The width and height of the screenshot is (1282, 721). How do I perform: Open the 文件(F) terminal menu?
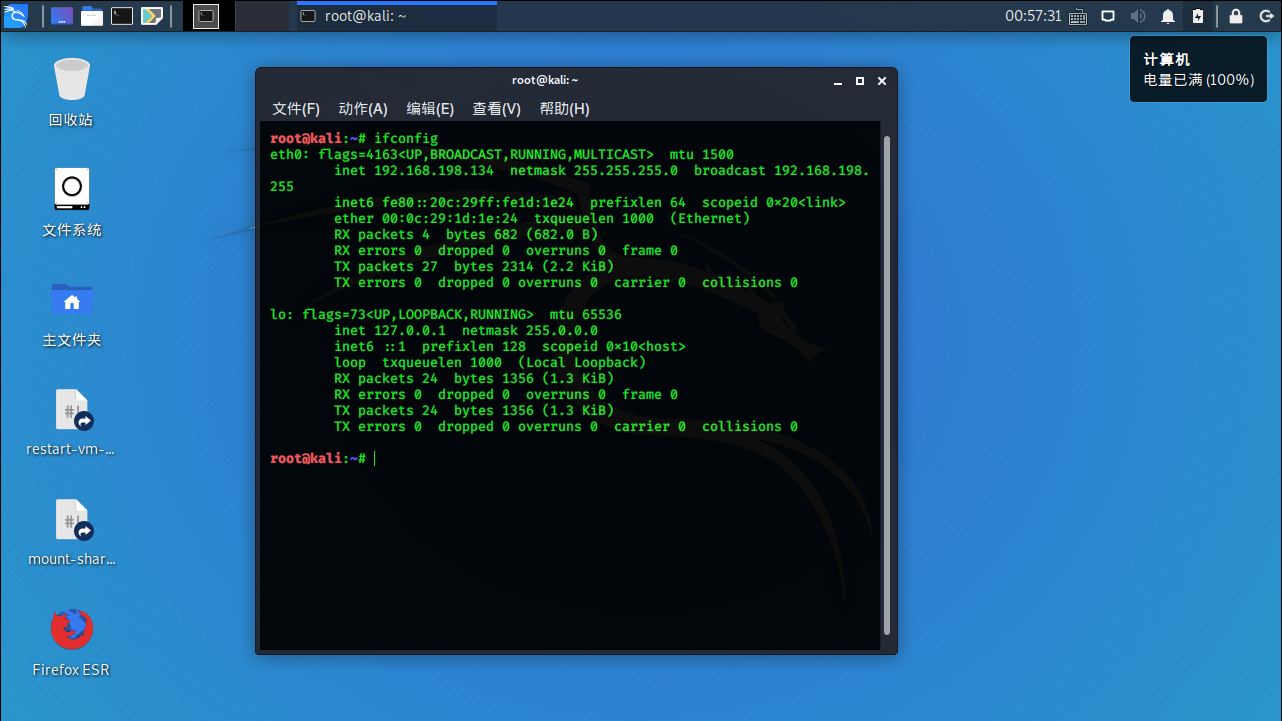[296, 109]
